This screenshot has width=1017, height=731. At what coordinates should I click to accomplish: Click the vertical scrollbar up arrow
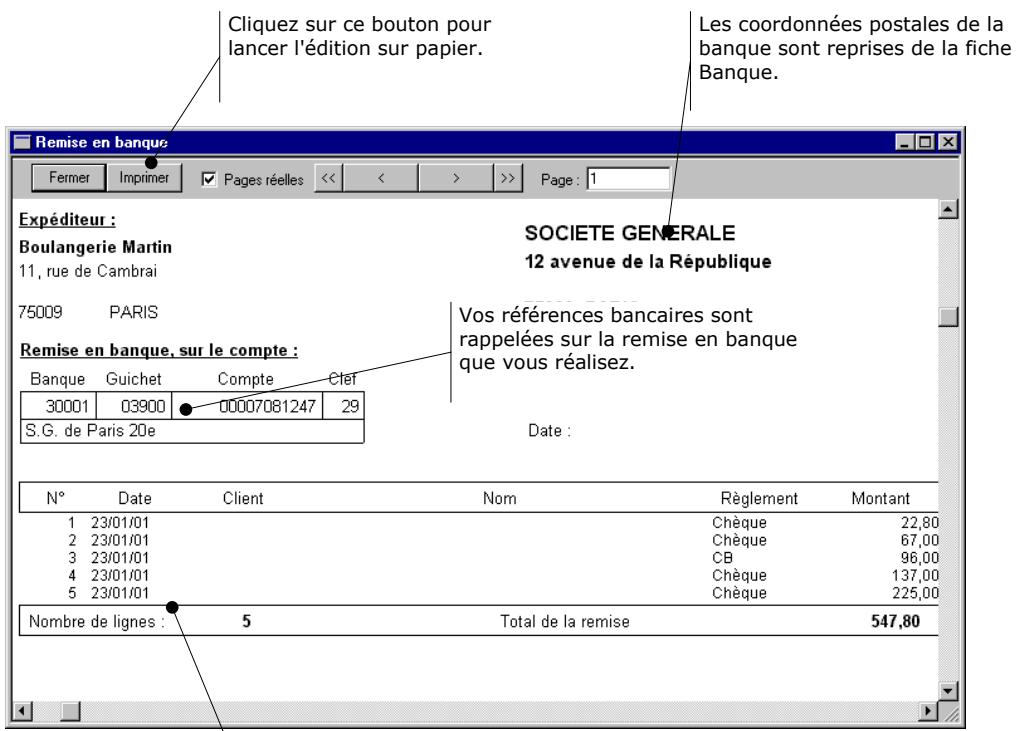point(948,210)
